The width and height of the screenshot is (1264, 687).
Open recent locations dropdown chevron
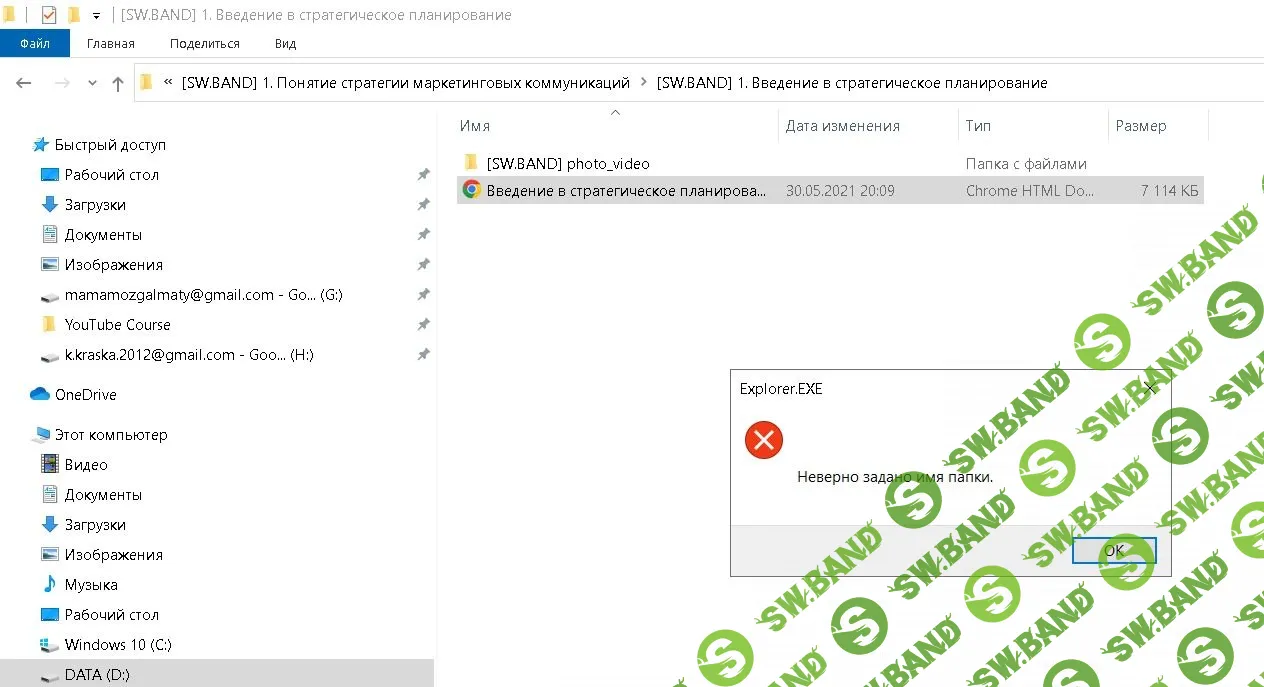[x=93, y=84]
